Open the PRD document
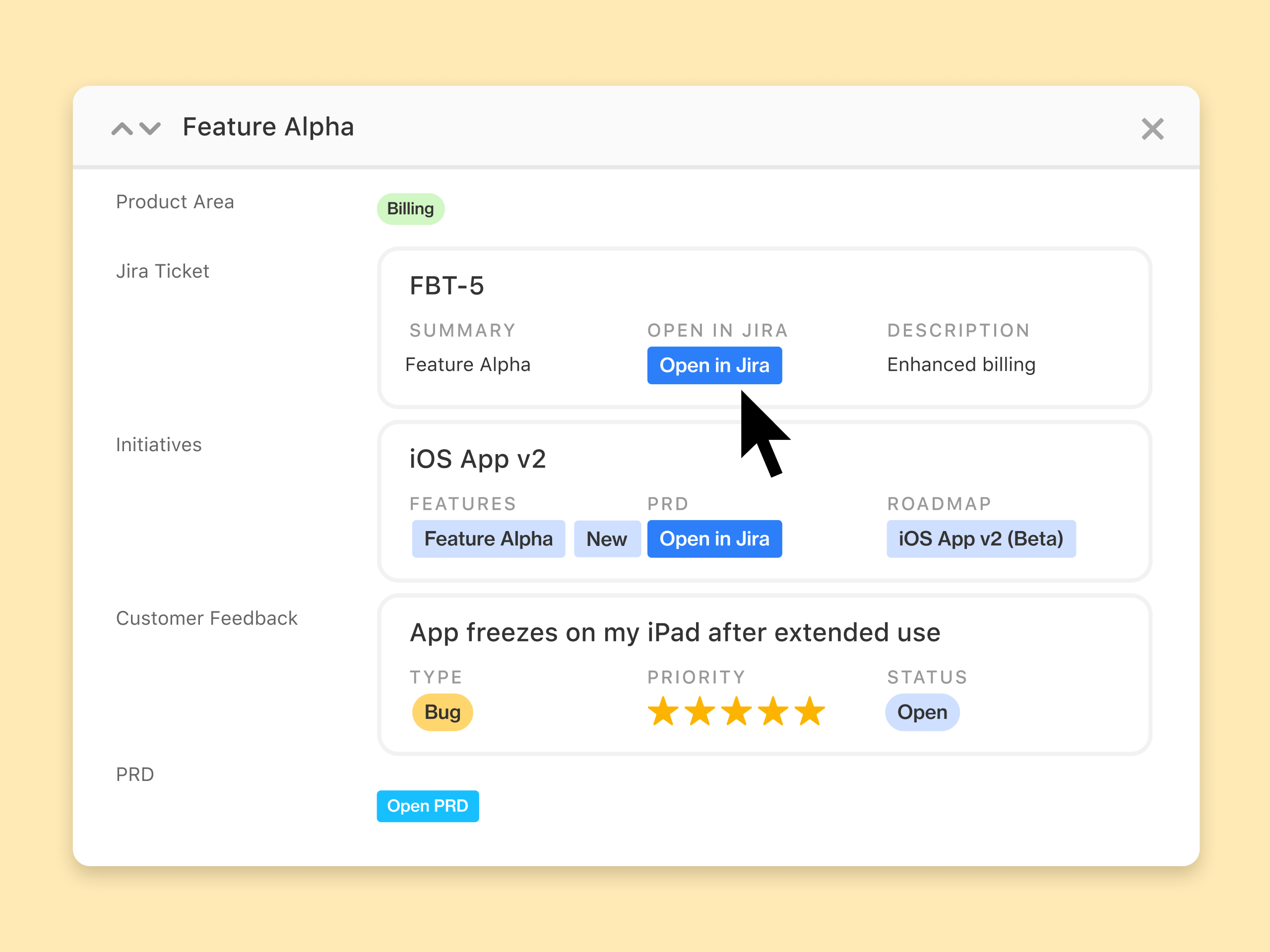Viewport: 1270px width, 952px height. pos(428,806)
